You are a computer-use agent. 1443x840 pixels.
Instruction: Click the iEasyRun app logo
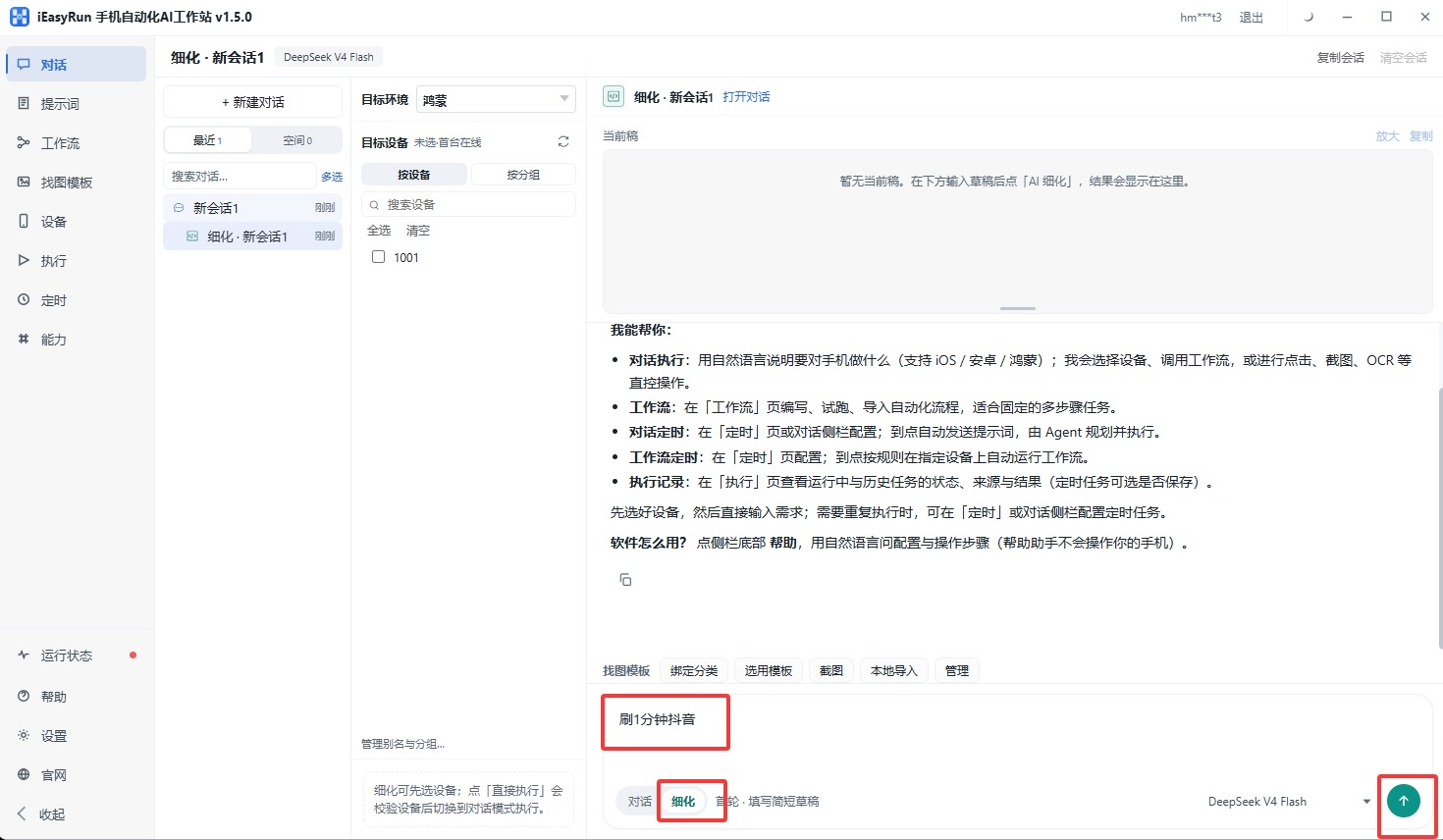tap(19, 17)
